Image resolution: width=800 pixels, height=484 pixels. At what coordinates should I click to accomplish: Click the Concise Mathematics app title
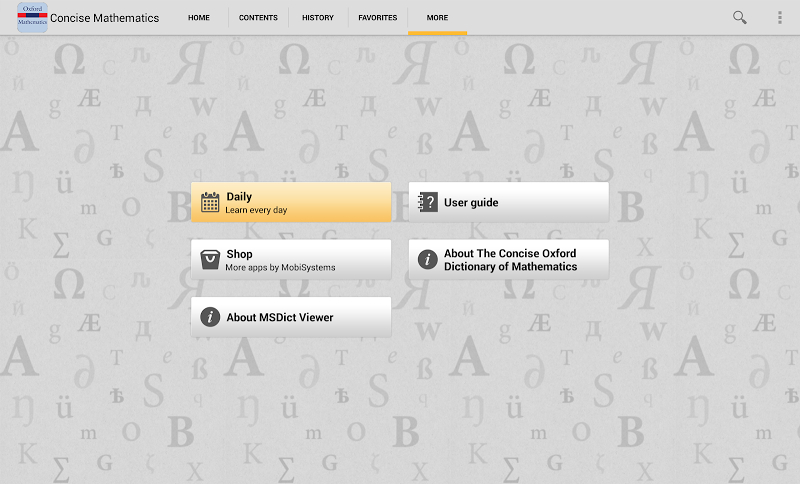(x=105, y=18)
